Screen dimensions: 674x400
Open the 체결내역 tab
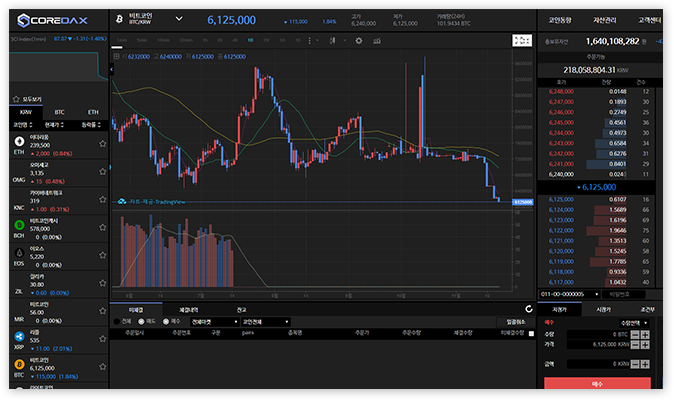(x=189, y=310)
